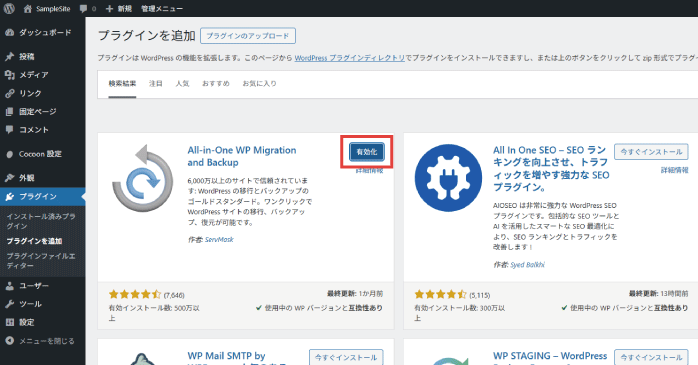Screen dimensions: 698x365
Task: Click 最終更新: 1か月前 text
Action: (x=355, y=294)
